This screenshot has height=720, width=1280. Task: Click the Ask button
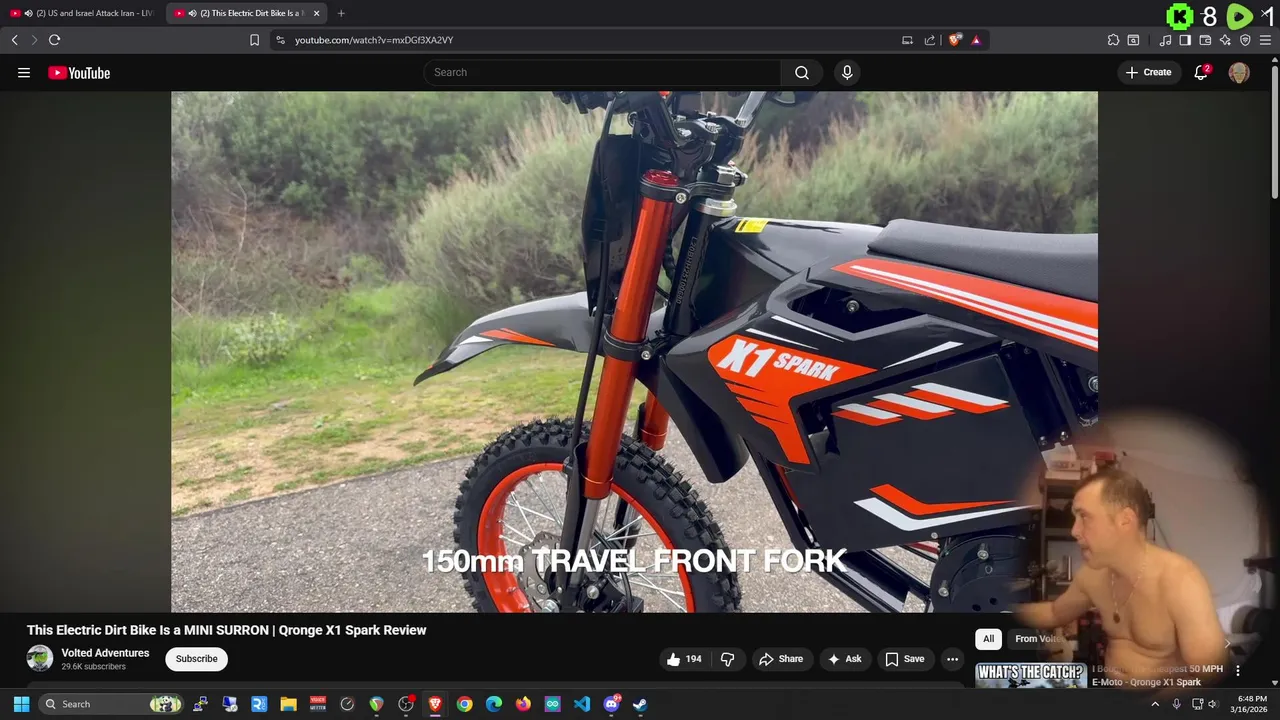point(844,659)
